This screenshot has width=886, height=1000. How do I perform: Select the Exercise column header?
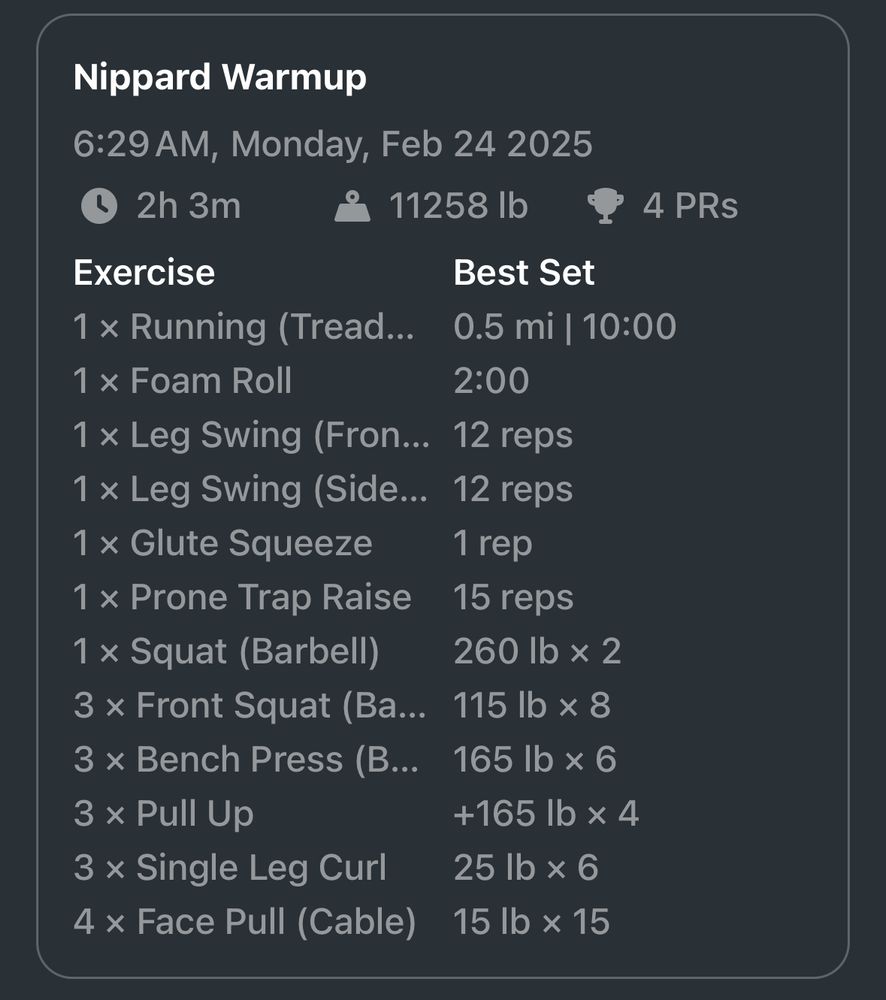[144, 273]
